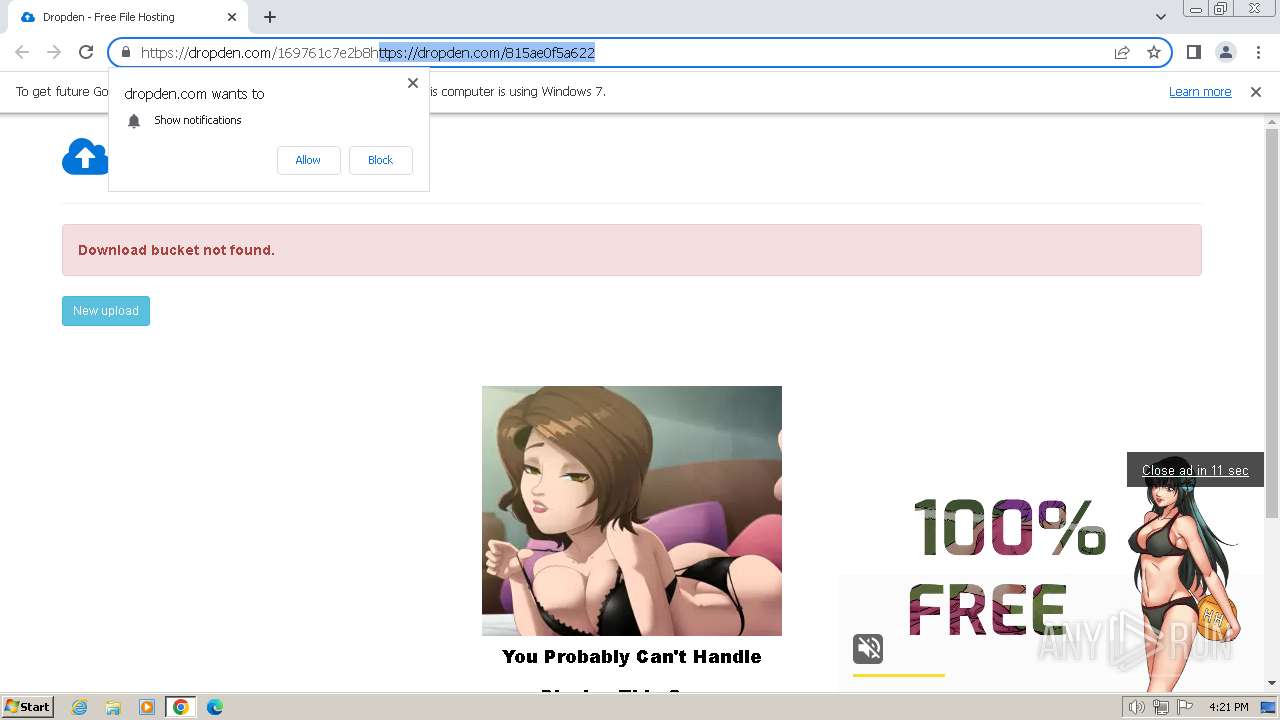Click the scrollbar up arrow

(x=1272, y=121)
